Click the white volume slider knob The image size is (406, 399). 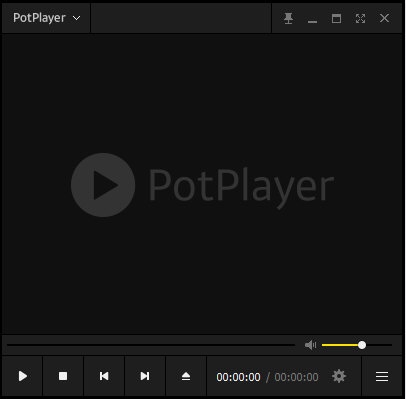pos(362,345)
